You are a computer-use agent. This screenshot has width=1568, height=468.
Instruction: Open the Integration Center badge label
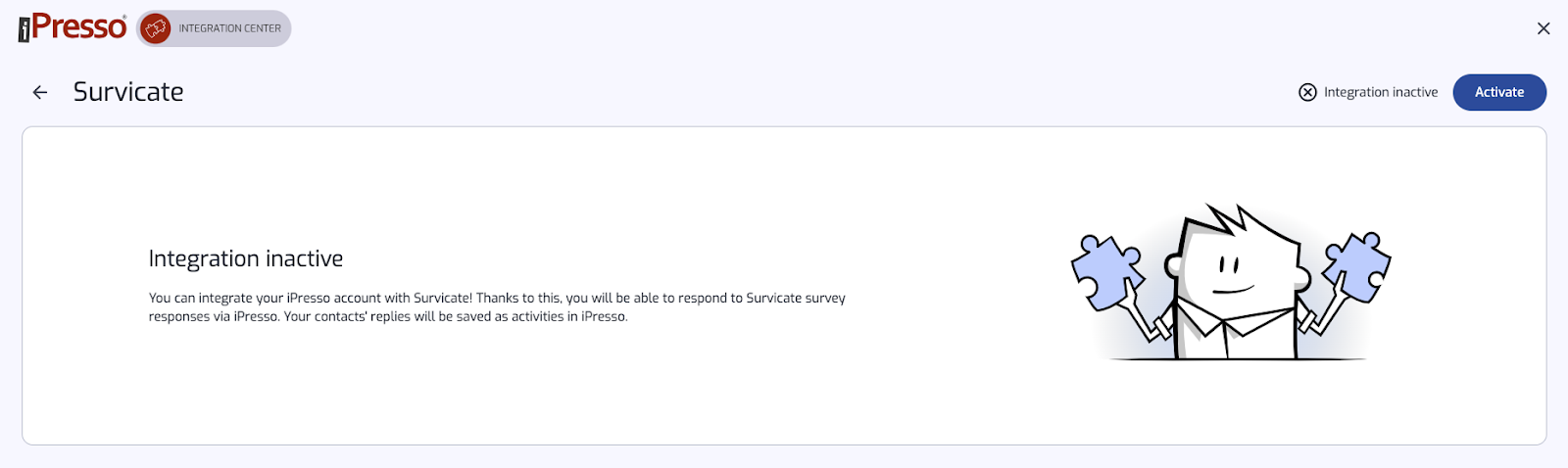coord(229,28)
